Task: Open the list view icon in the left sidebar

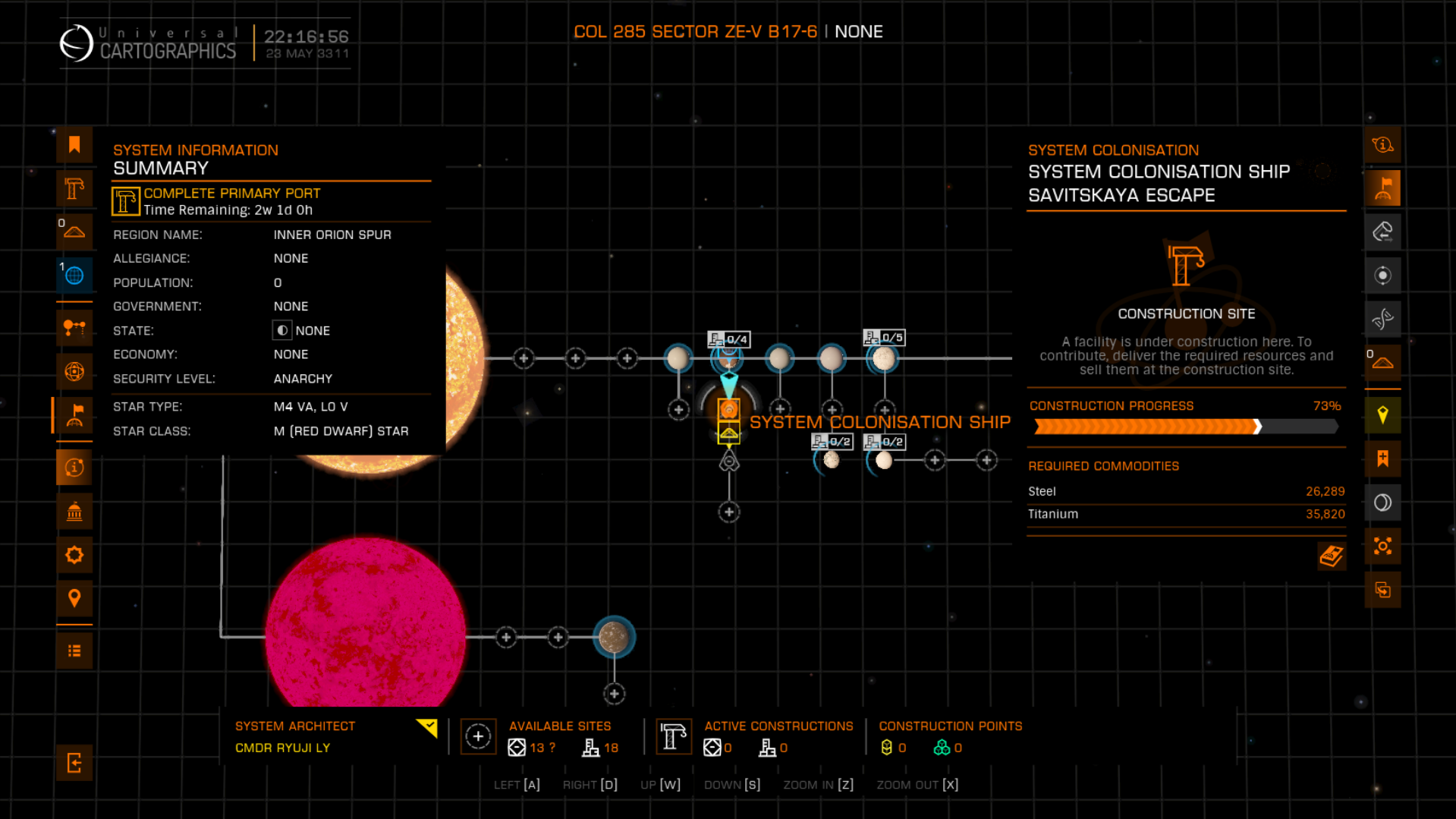Action: point(74,650)
